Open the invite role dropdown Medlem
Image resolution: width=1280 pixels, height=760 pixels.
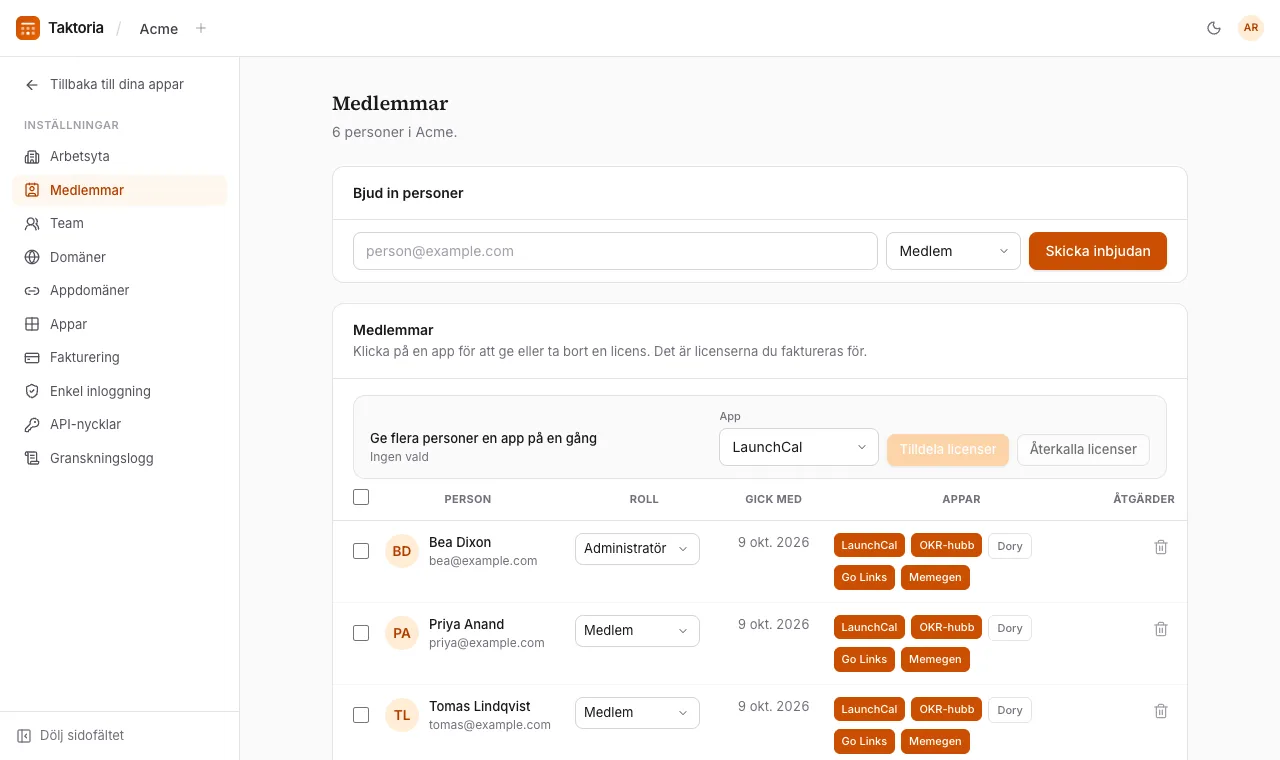(953, 251)
